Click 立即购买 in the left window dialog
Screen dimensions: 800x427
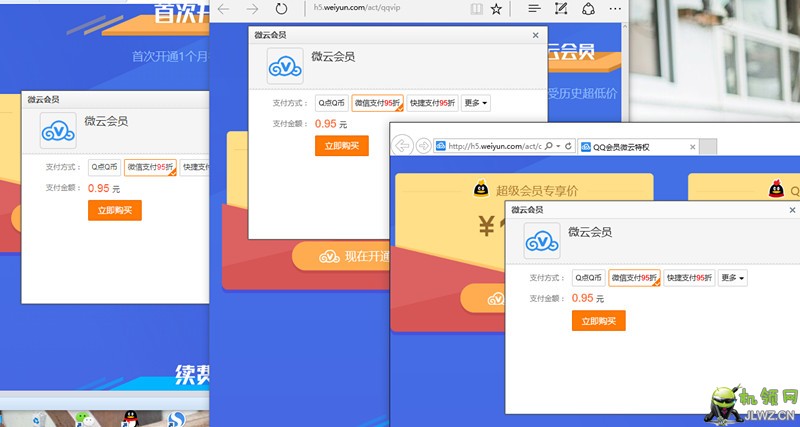(x=115, y=210)
